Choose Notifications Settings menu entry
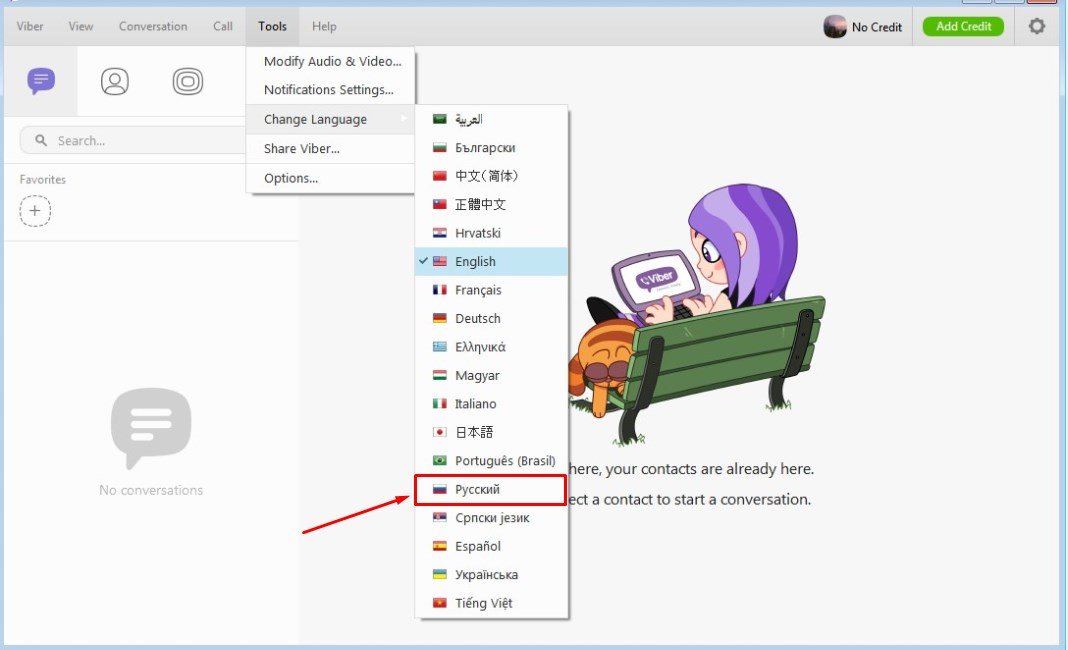Viewport: 1068px width, 650px height. pyautogui.click(x=328, y=90)
